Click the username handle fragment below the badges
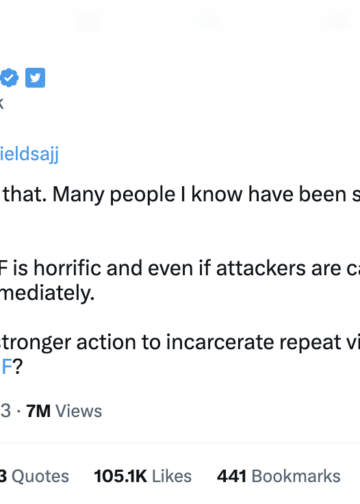Viewport: 360px width, 504px height. click(x=2, y=103)
